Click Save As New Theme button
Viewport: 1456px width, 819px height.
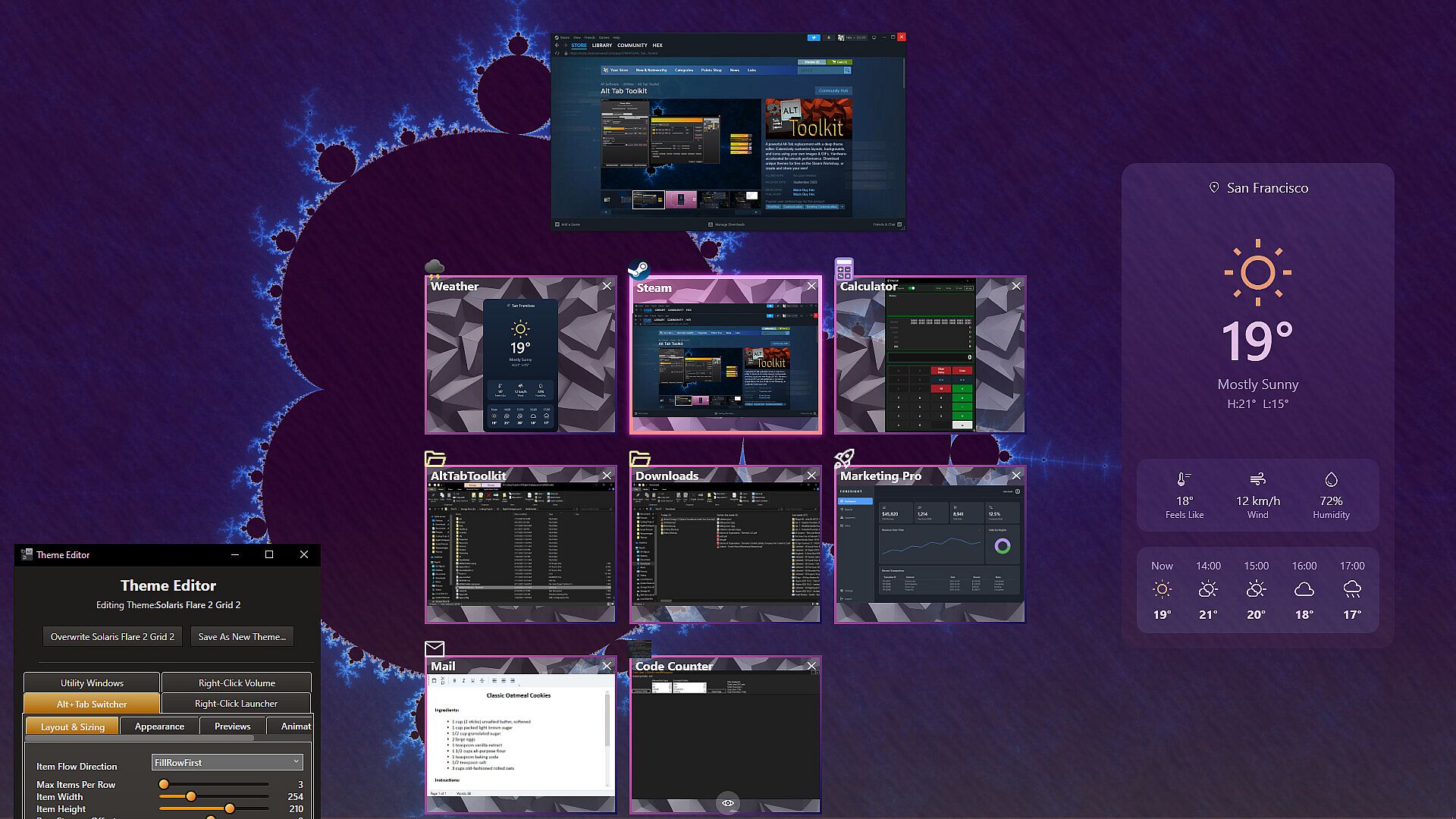242,636
